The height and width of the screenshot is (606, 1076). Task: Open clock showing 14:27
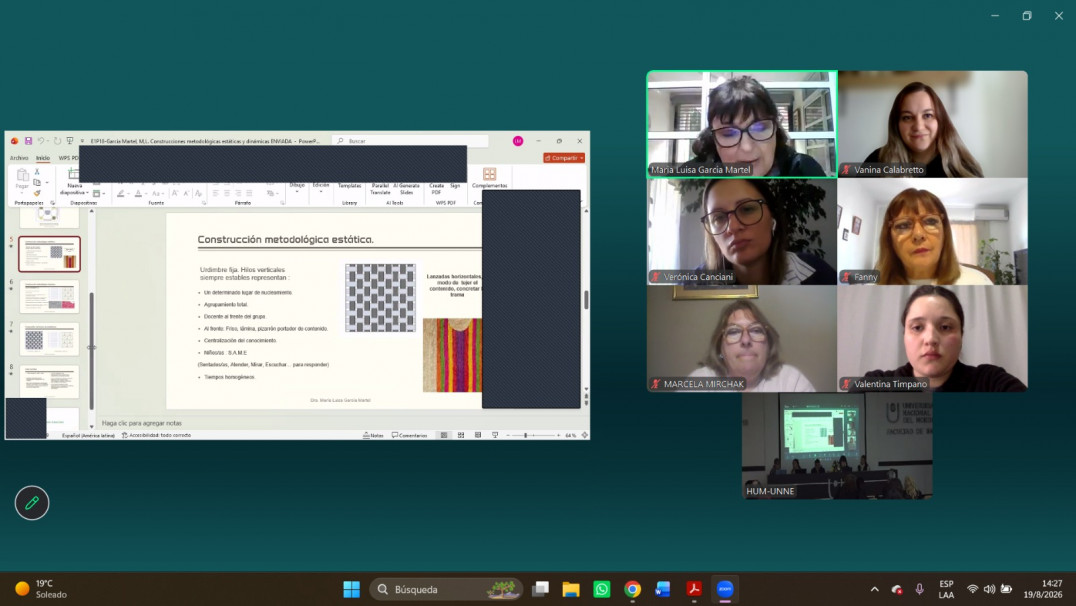[1042, 589]
